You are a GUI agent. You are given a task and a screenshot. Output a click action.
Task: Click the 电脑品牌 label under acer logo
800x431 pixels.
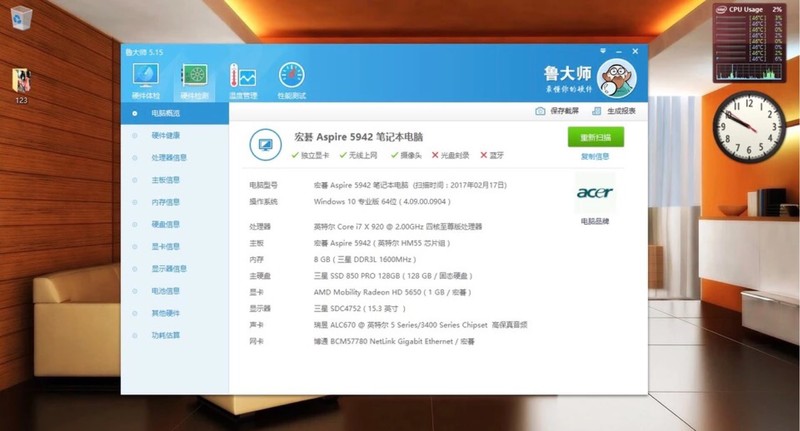click(x=595, y=221)
